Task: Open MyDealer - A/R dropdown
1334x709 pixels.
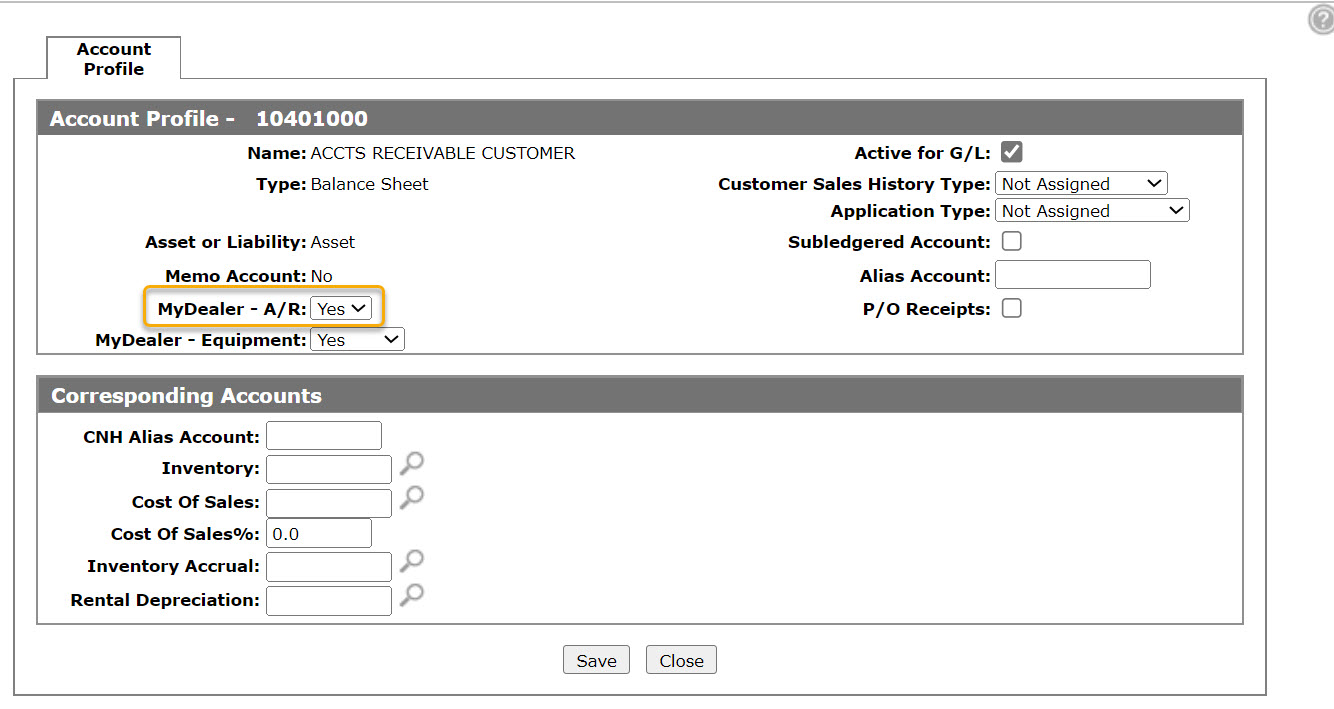Action: click(x=341, y=309)
